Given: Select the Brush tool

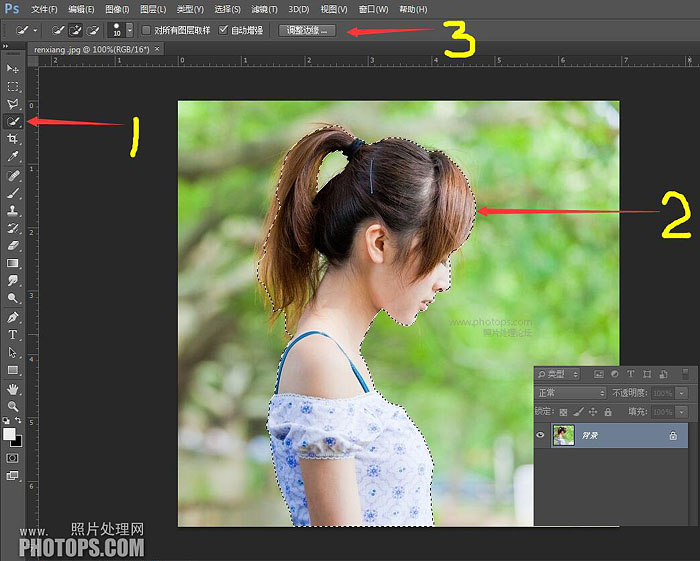Looking at the screenshot, I should point(12,193).
